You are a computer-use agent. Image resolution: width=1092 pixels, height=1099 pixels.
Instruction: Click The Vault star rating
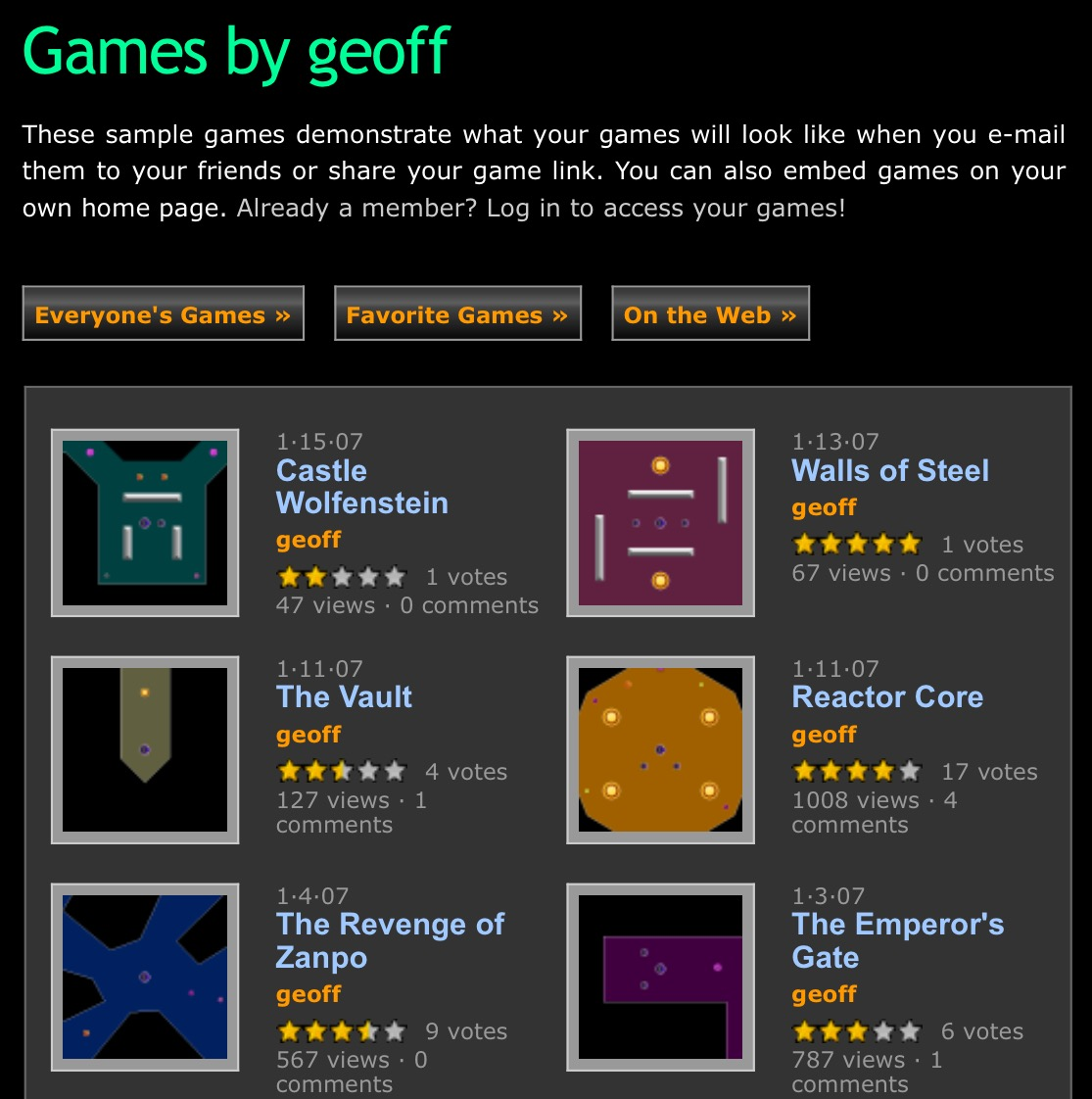click(x=342, y=771)
